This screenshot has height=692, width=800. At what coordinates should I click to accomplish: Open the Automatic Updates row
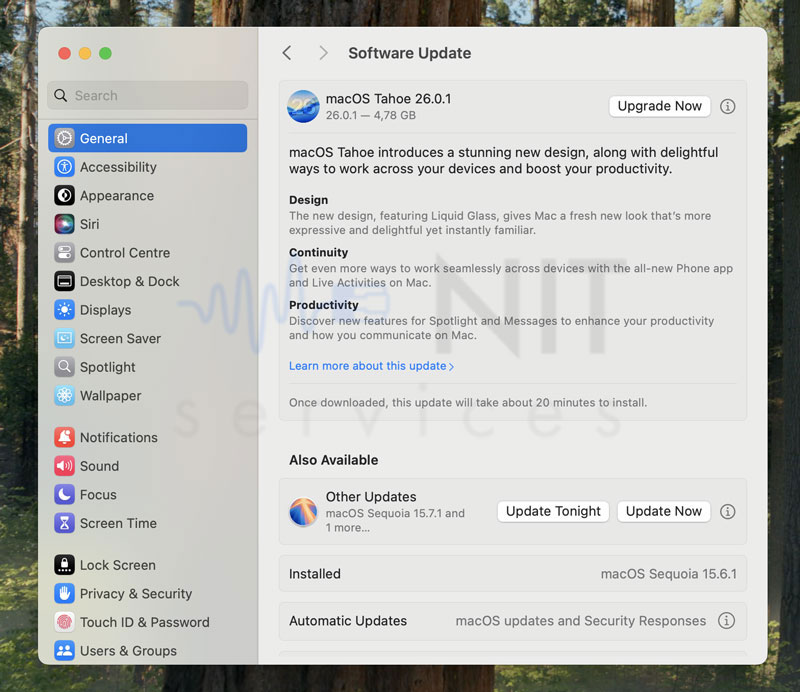500,621
